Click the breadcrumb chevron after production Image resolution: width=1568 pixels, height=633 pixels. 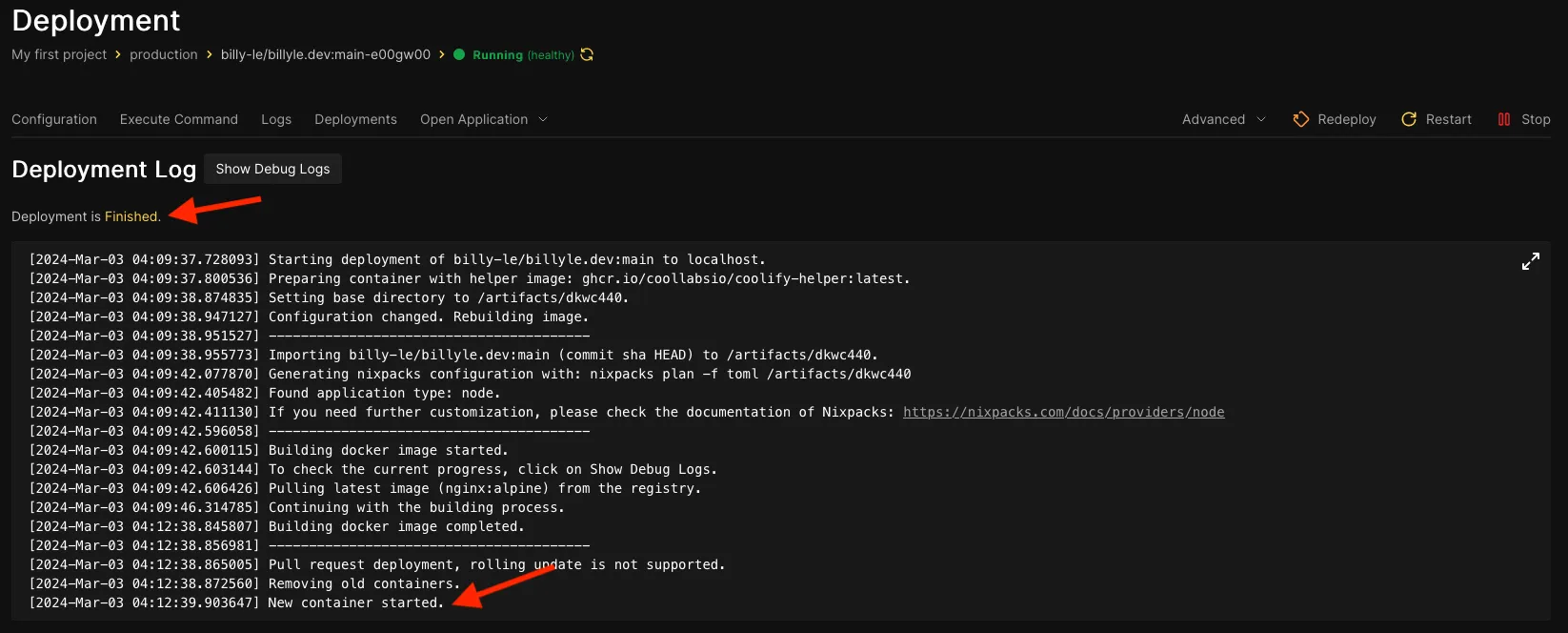210,54
